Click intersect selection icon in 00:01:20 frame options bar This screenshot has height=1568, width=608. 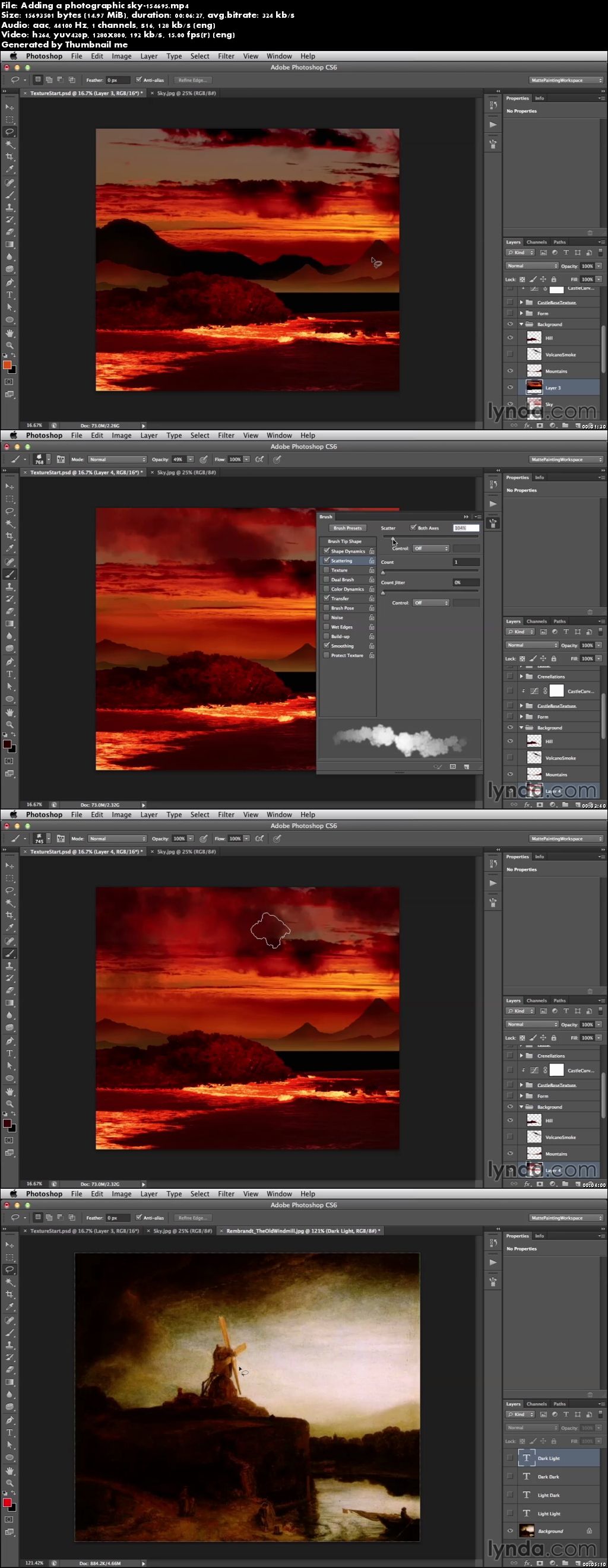click(x=72, y=80)
